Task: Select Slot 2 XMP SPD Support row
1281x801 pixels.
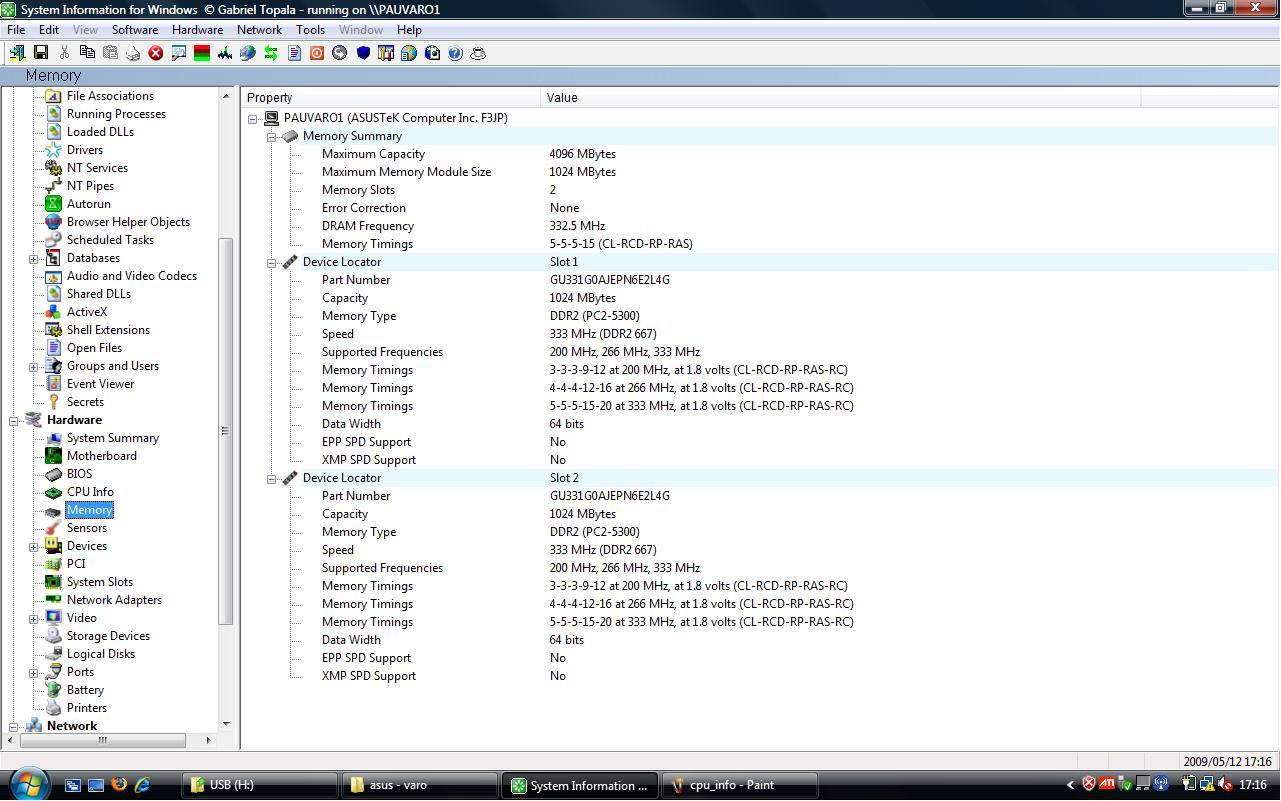Action: pos(759,676)
